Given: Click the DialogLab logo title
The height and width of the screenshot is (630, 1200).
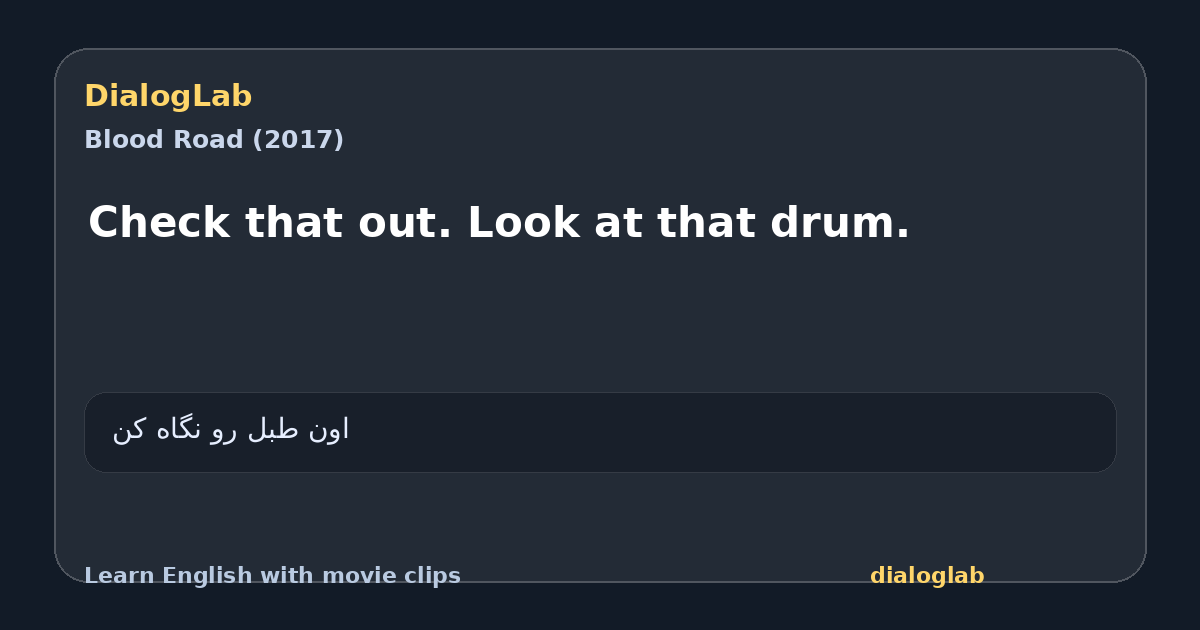Looking at the screenshot, I should pos(168,96).
